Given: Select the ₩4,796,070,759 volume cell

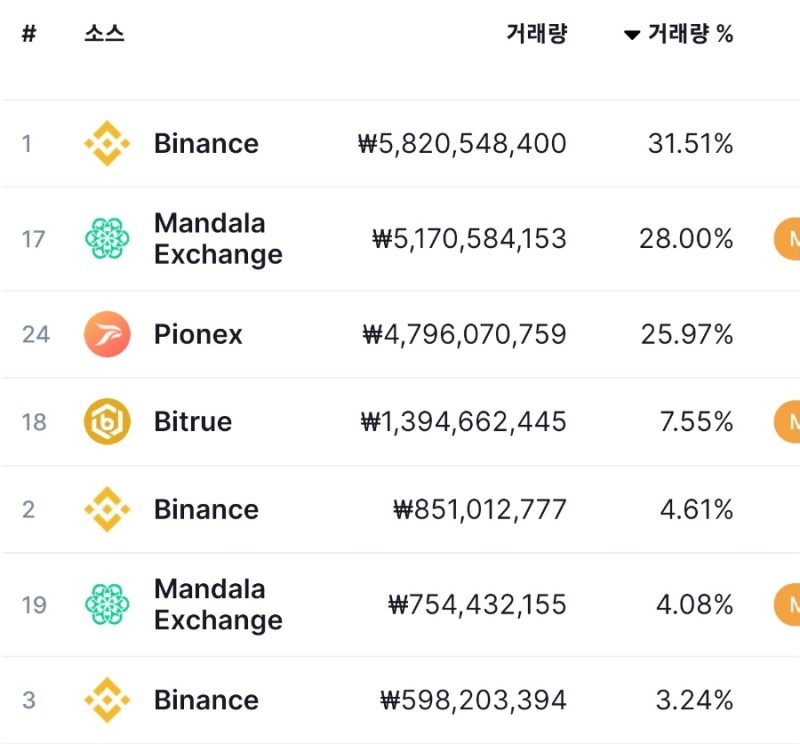Looking at the screenshot, I should pyautogui.click(x=464, y=335).
